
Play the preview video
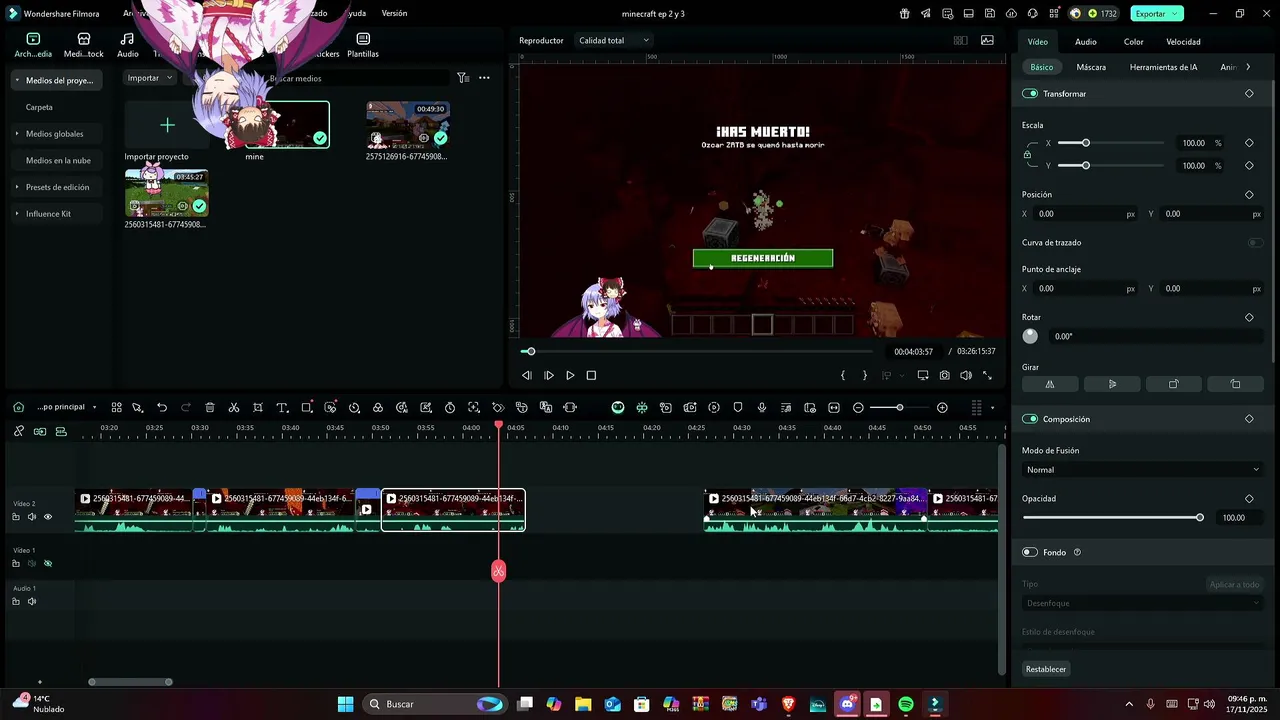click(x=570, y=376)
